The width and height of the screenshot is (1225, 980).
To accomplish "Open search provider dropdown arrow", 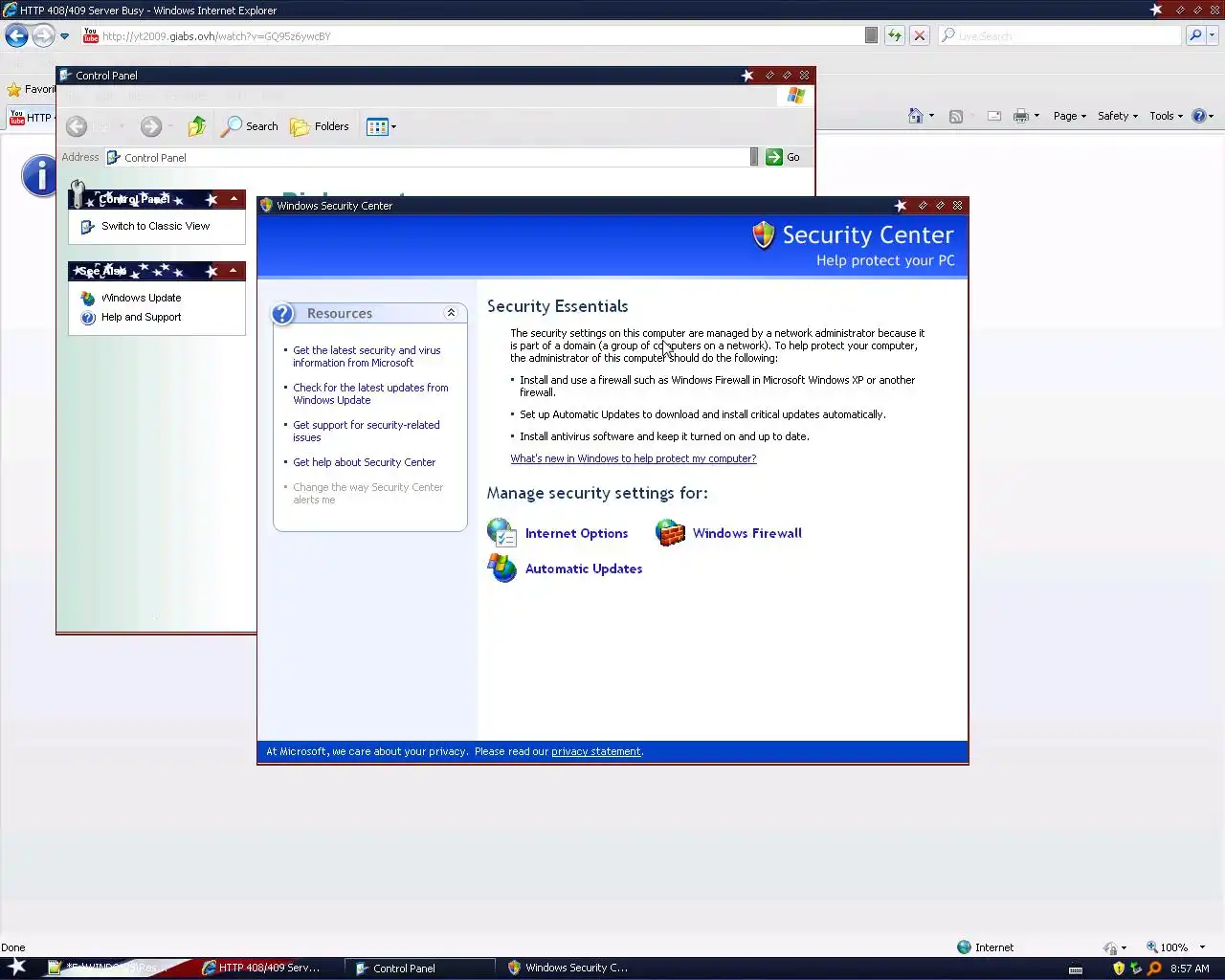I will coord(1213,35).
